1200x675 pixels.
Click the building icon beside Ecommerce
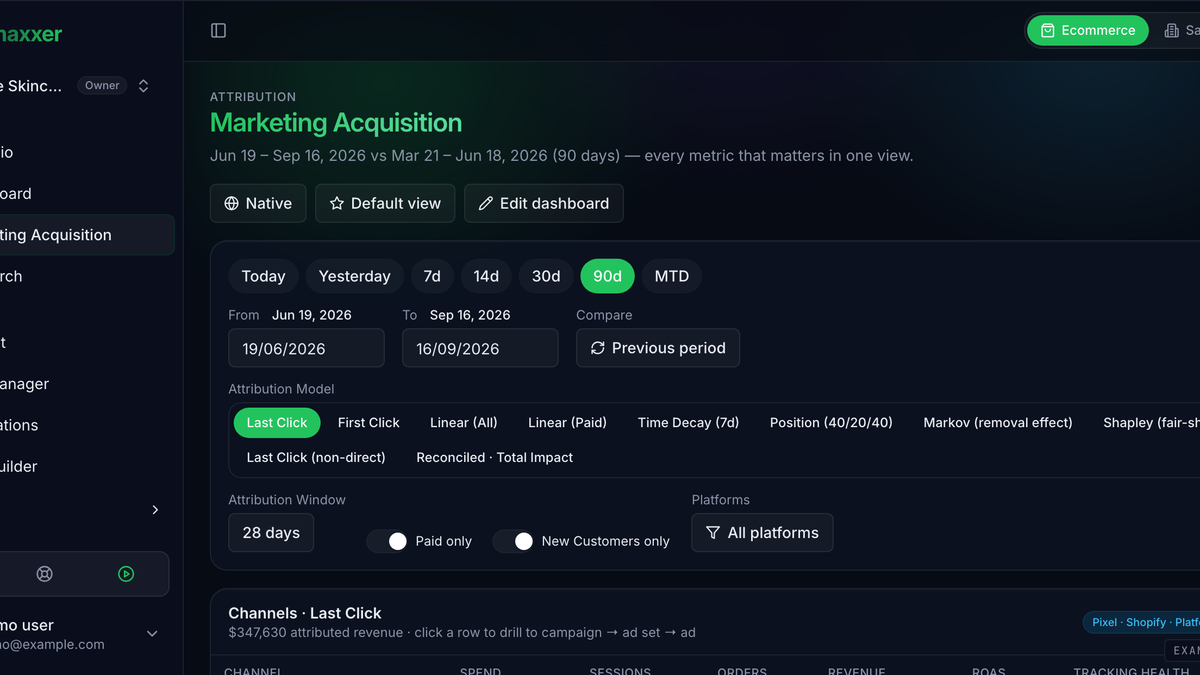[x=1171, y=31]
